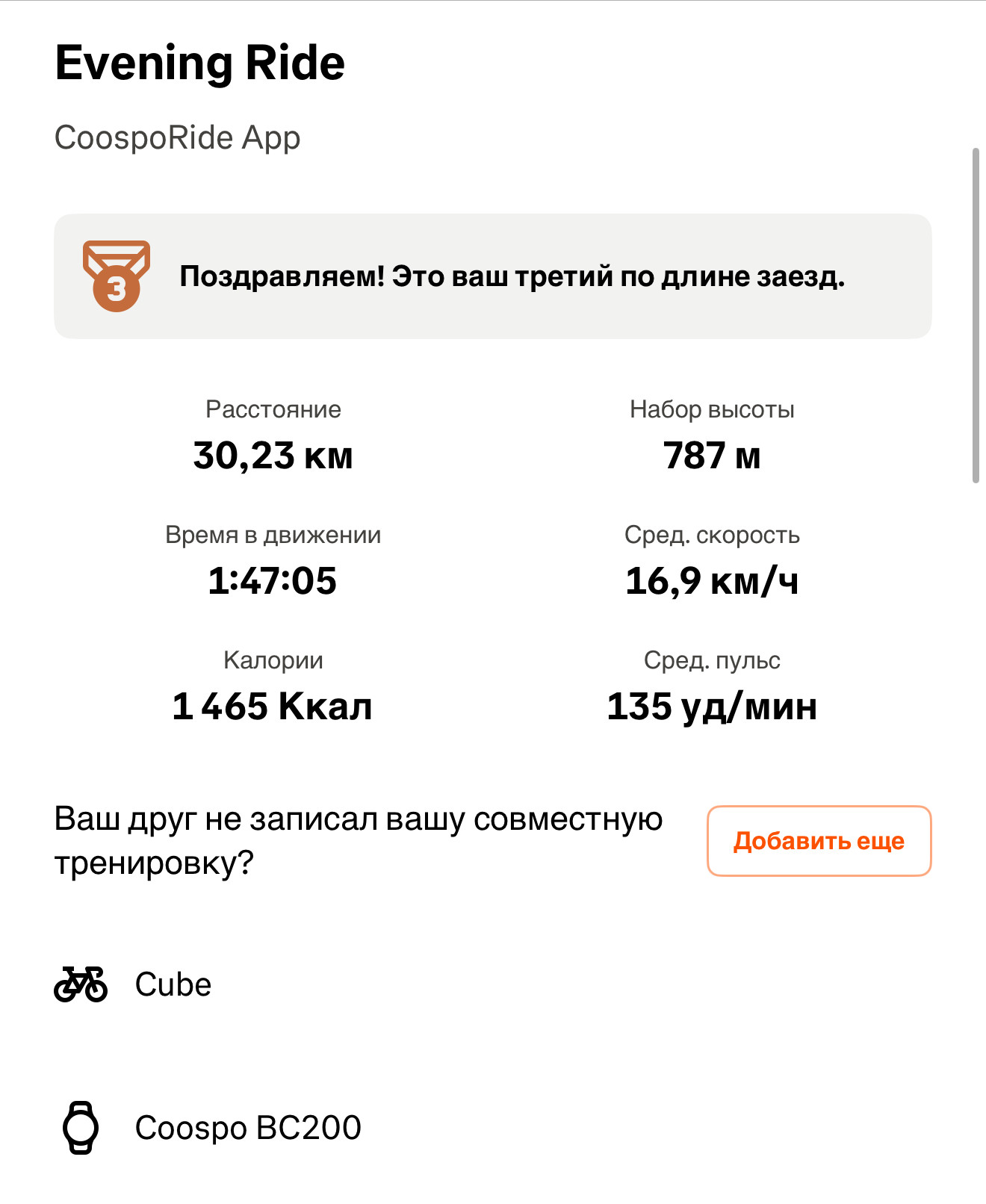Click the Поздравляем third-longest ride banner text
The image size is (986, 1204).
click(x=512, y=276)
